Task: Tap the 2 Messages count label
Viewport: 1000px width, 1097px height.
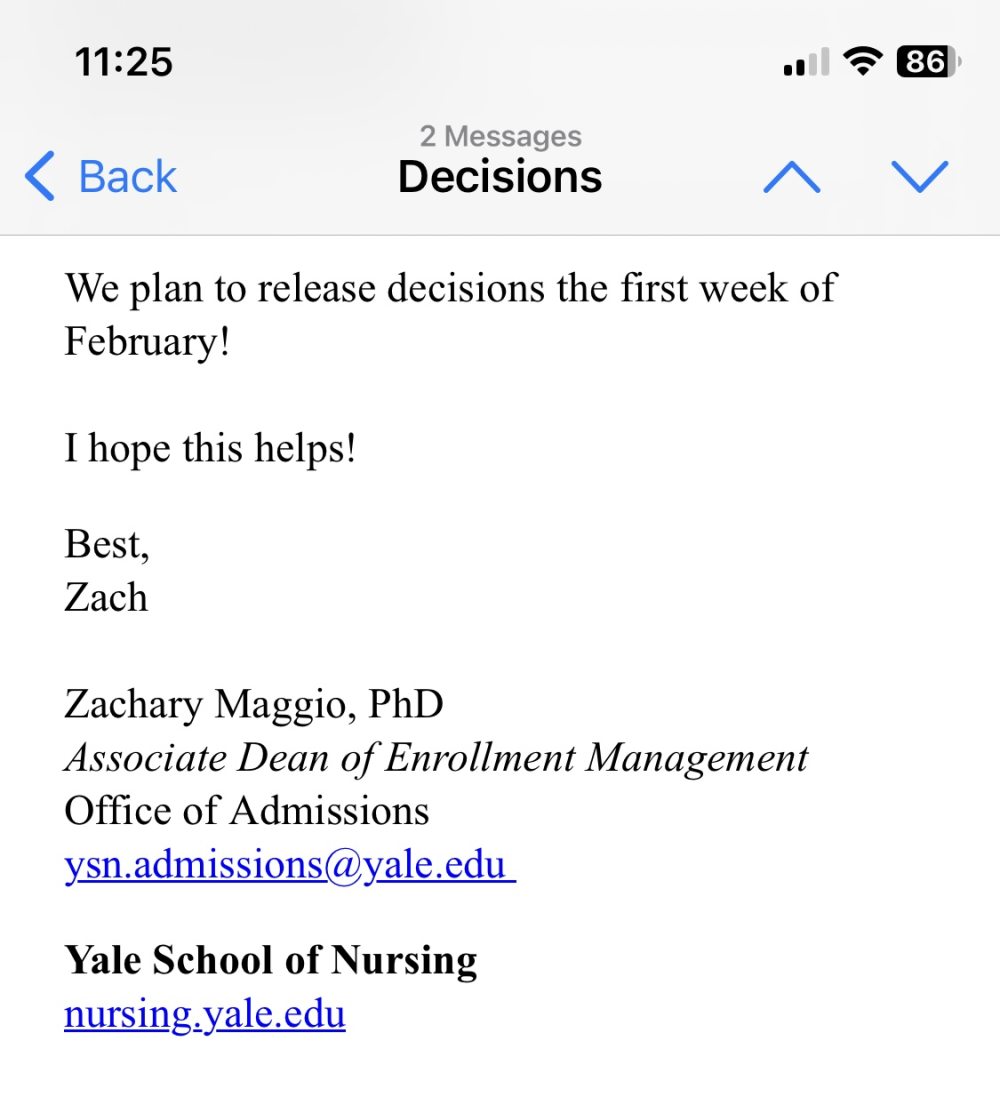Action: tap(500, 136)
